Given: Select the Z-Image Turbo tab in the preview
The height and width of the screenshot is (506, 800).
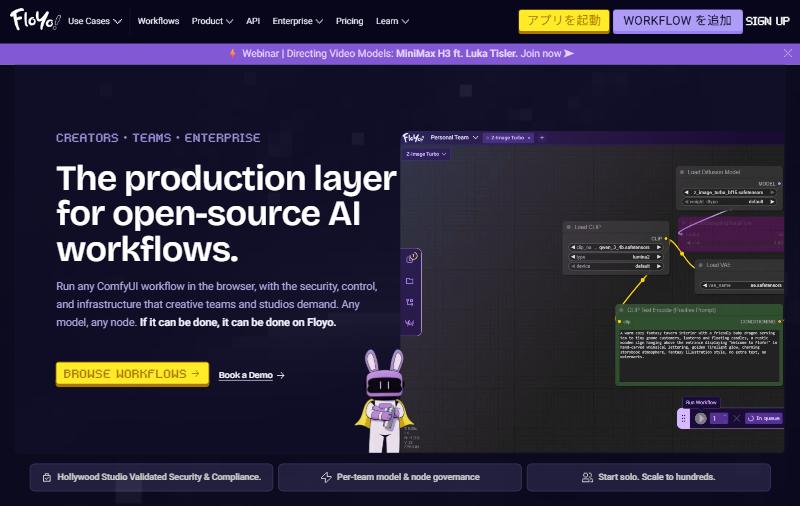Looking at the screenshot, I should point(506,138).
